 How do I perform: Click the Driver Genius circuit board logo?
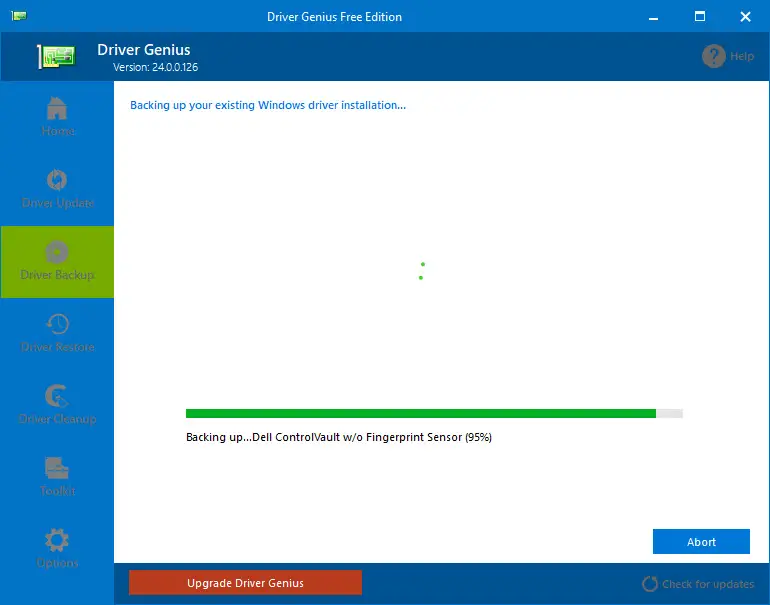(56, 56)
